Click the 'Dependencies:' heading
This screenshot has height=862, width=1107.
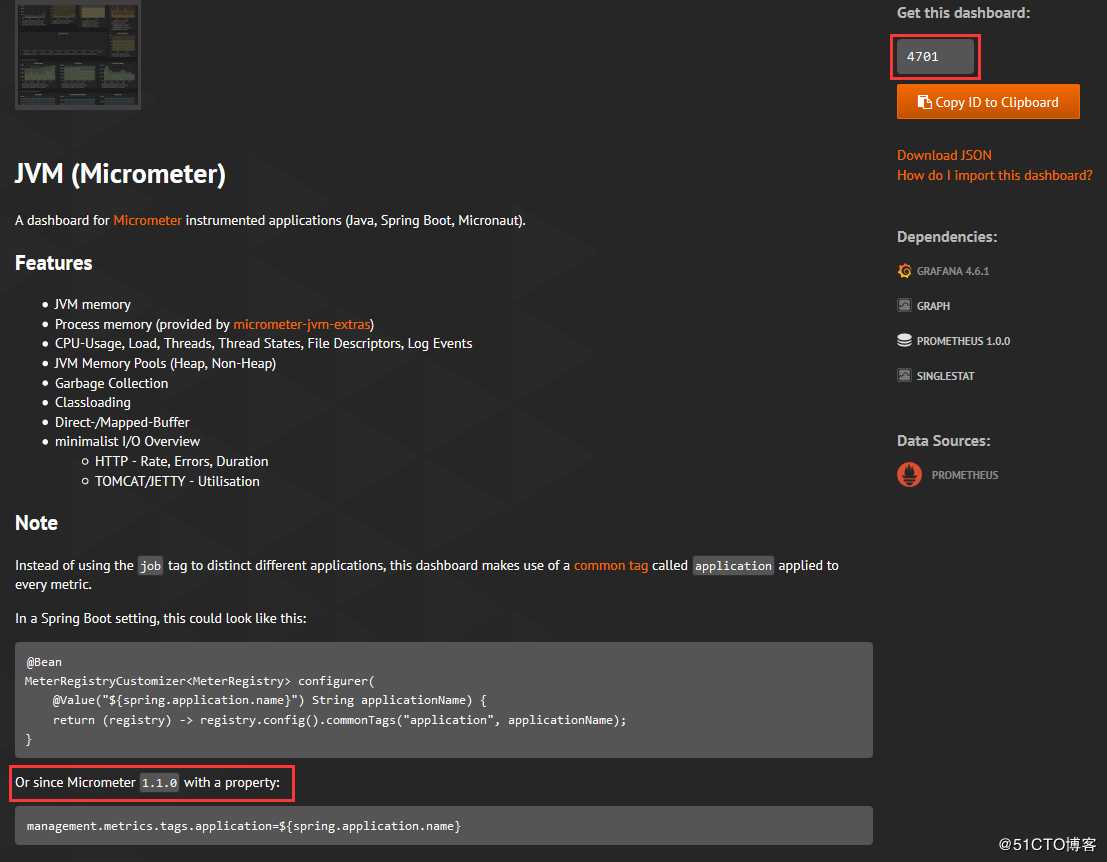[947, 237]
